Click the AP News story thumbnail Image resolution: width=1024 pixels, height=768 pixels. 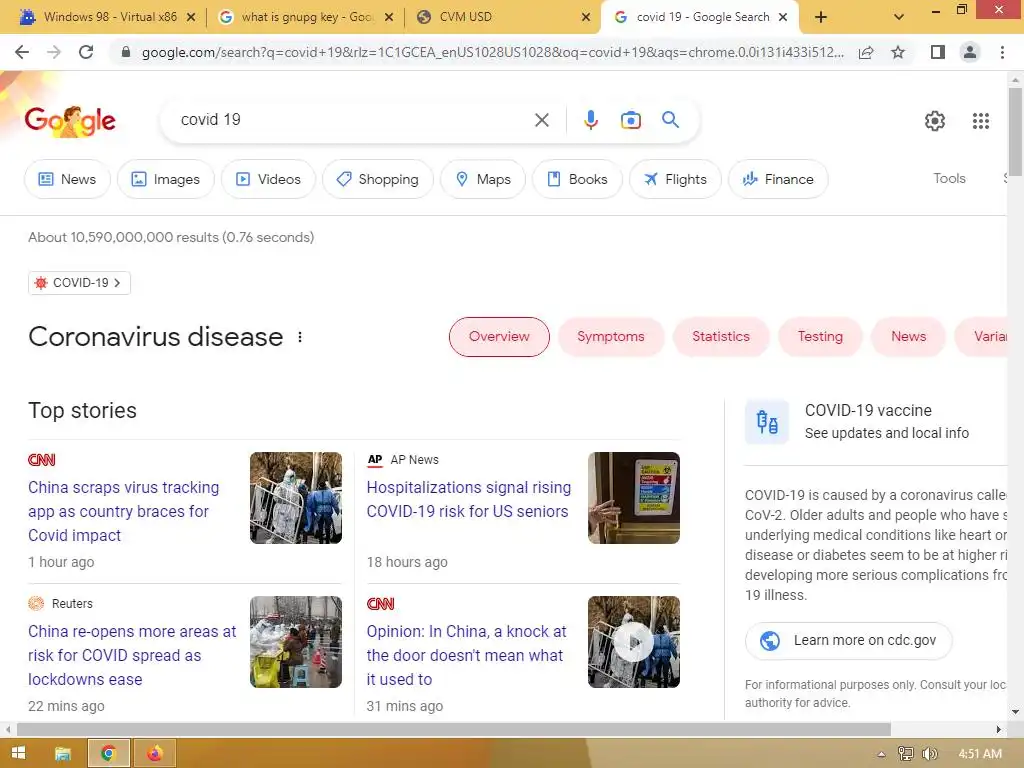pyautogui.click(x=633, y=498)
